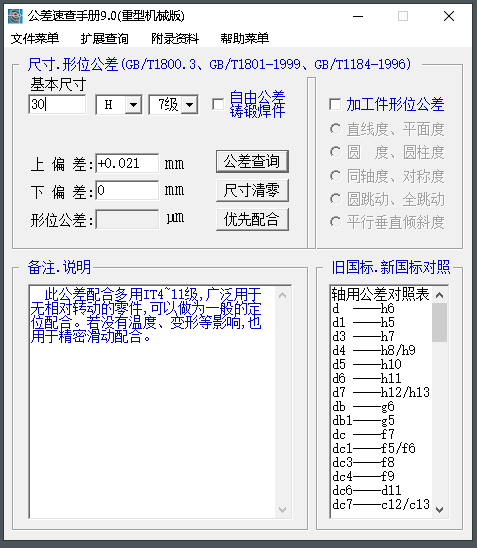Select the row d6 ——h11
Image resolution: width=477 pixels, height=548 pixels.
pyautogui.click(x=381, y=378)
